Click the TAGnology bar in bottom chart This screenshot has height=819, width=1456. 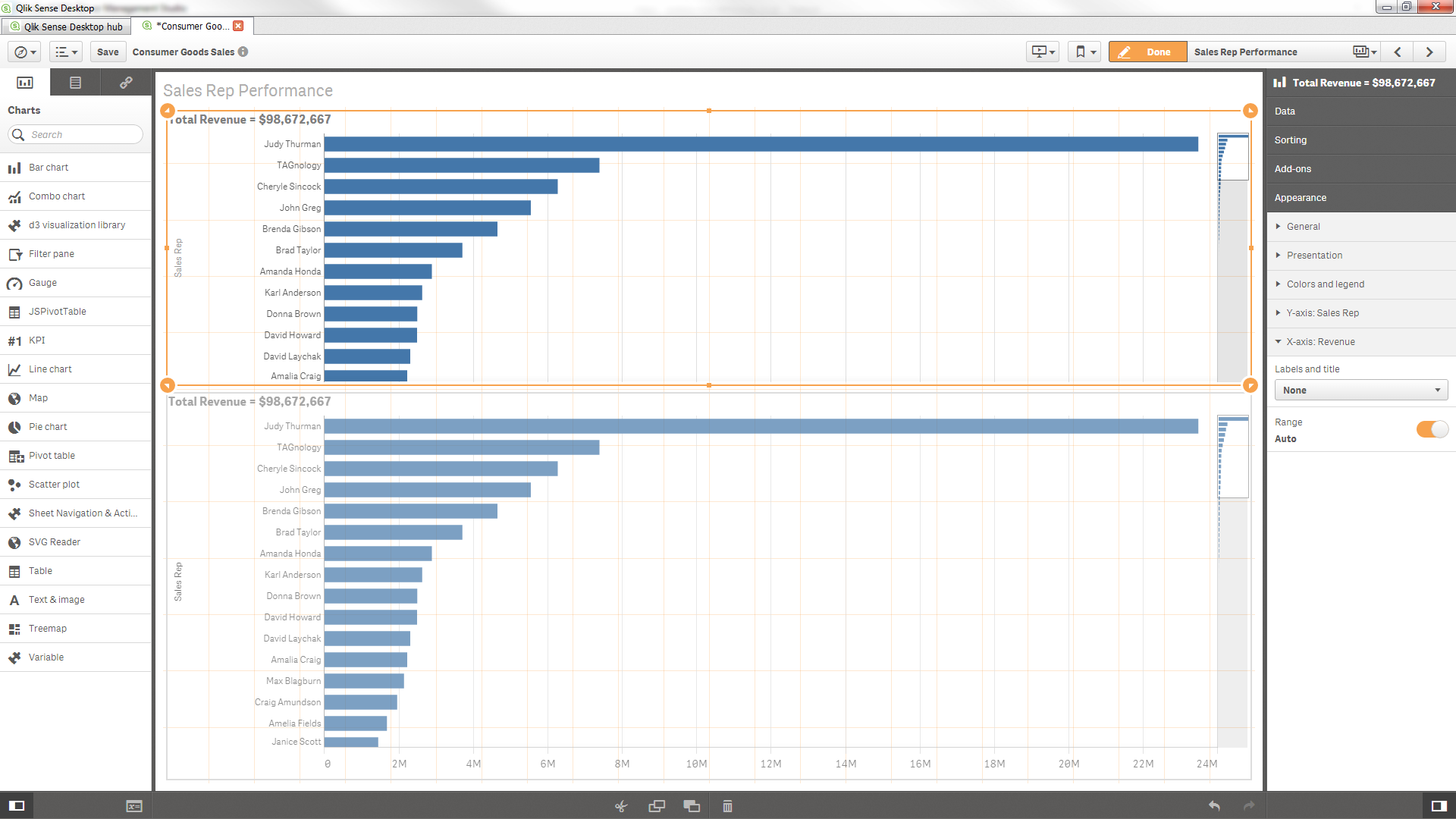[x=462, y=447]
